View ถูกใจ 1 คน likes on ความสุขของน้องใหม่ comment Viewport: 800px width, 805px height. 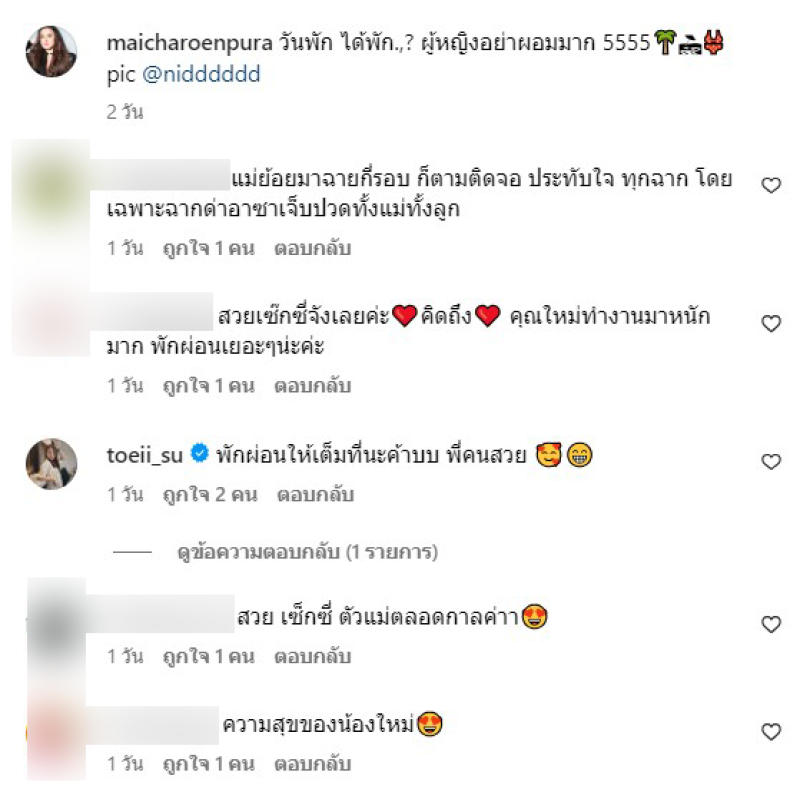[x=208, y=764]
